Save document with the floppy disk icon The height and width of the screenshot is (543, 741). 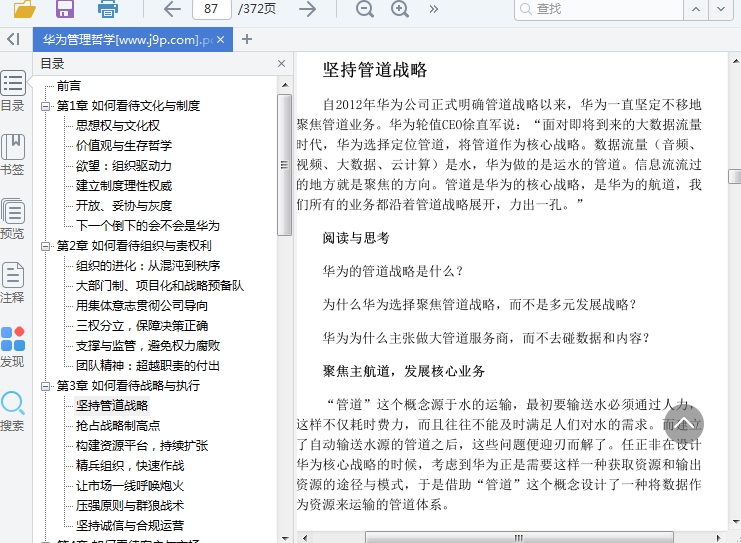point(65,9)
